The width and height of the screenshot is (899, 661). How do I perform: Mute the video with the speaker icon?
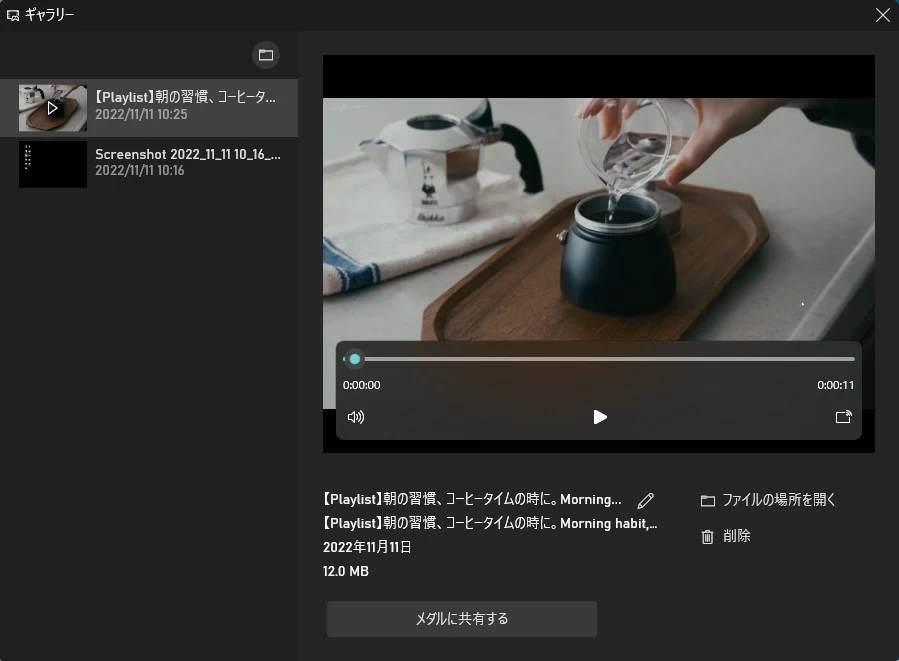356,417
